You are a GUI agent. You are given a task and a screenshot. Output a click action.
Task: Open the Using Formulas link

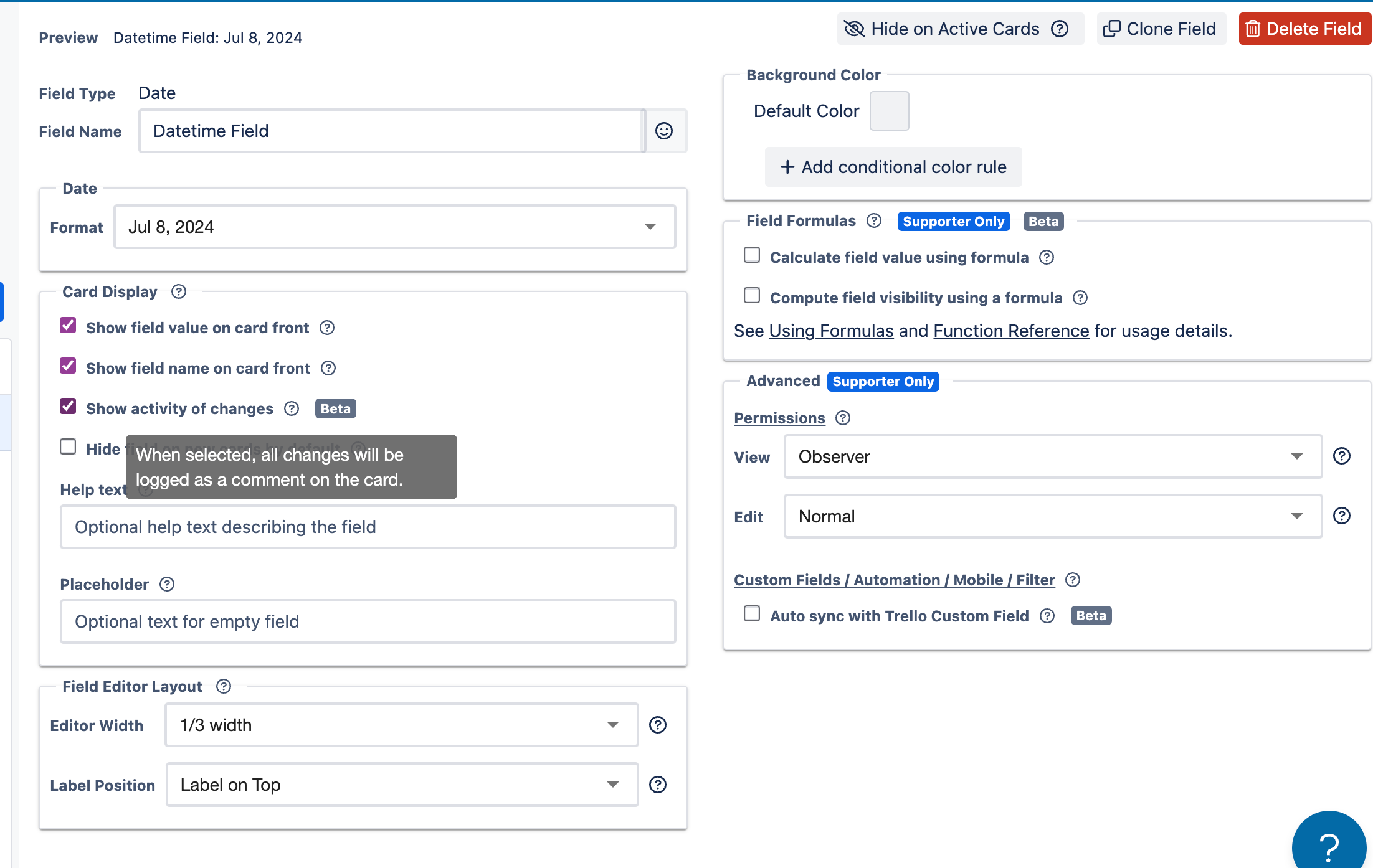[x=831, y=331]
